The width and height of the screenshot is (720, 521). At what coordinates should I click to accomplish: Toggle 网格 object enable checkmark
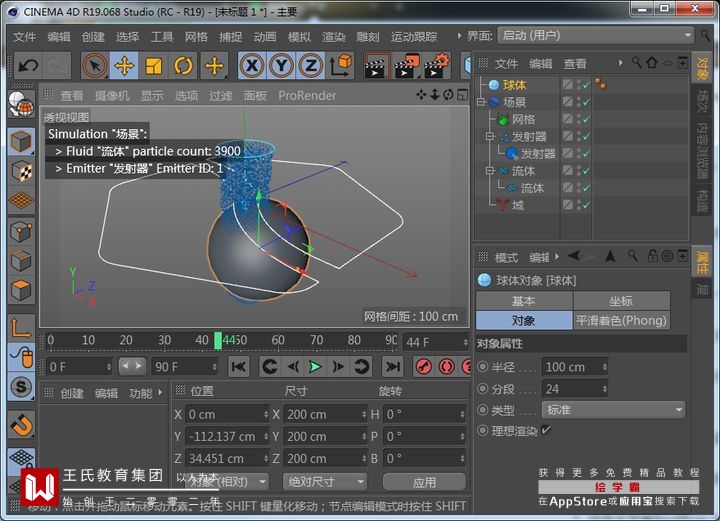click(586, 119)
